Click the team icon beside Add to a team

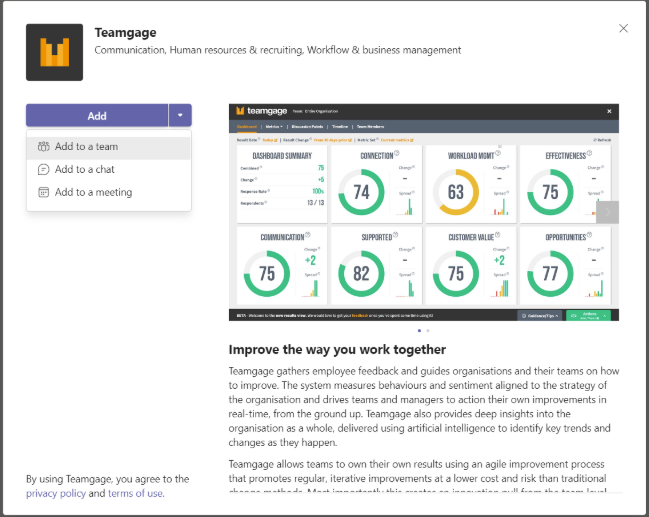[43, 146]
